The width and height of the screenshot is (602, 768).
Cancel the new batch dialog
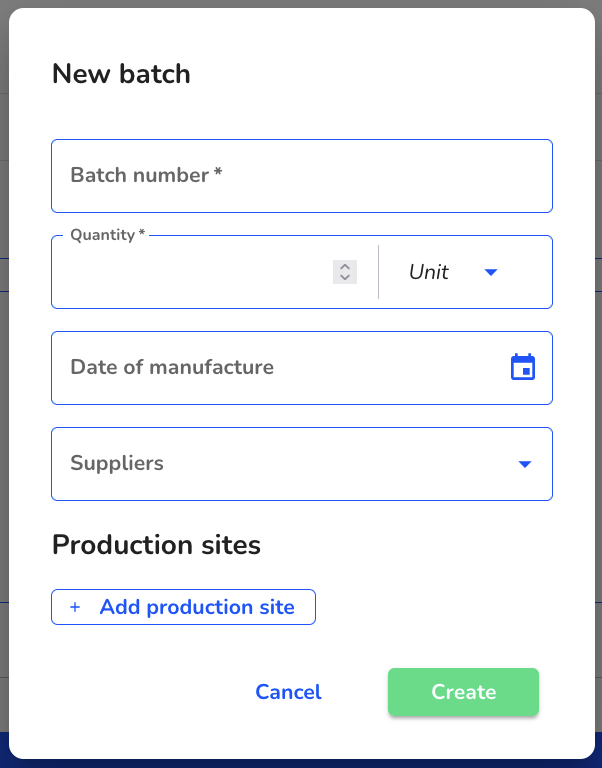(289, 692)
